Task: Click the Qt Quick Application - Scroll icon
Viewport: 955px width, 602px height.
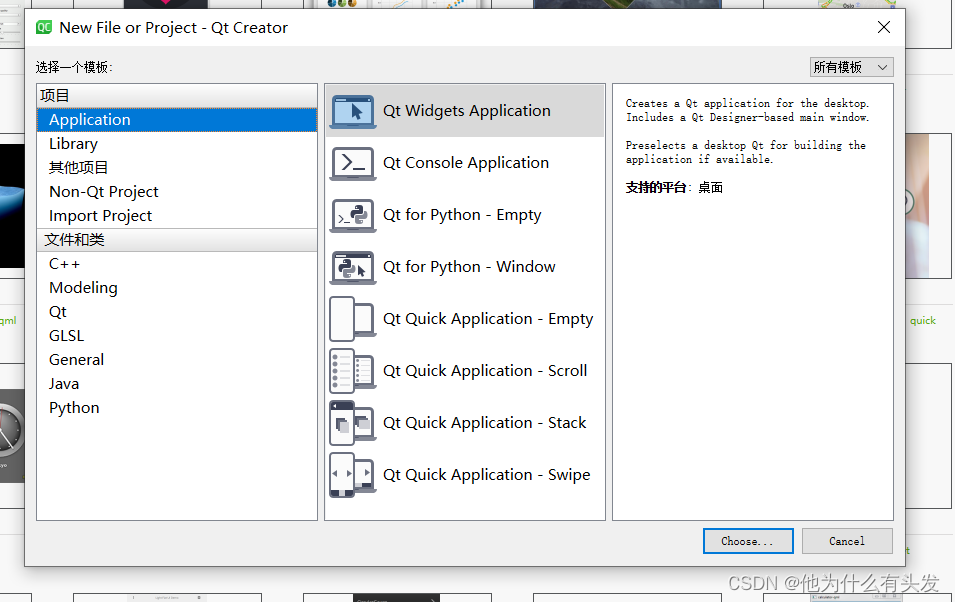Action: point(353,371)
